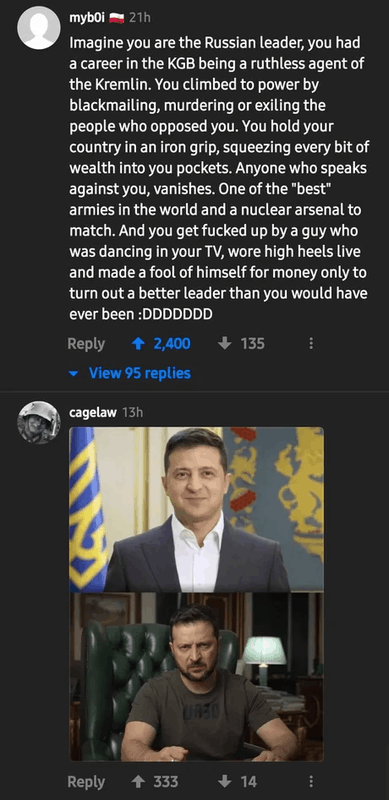
Task: Upvote myb0i's comment
Action: coord(138,344)
